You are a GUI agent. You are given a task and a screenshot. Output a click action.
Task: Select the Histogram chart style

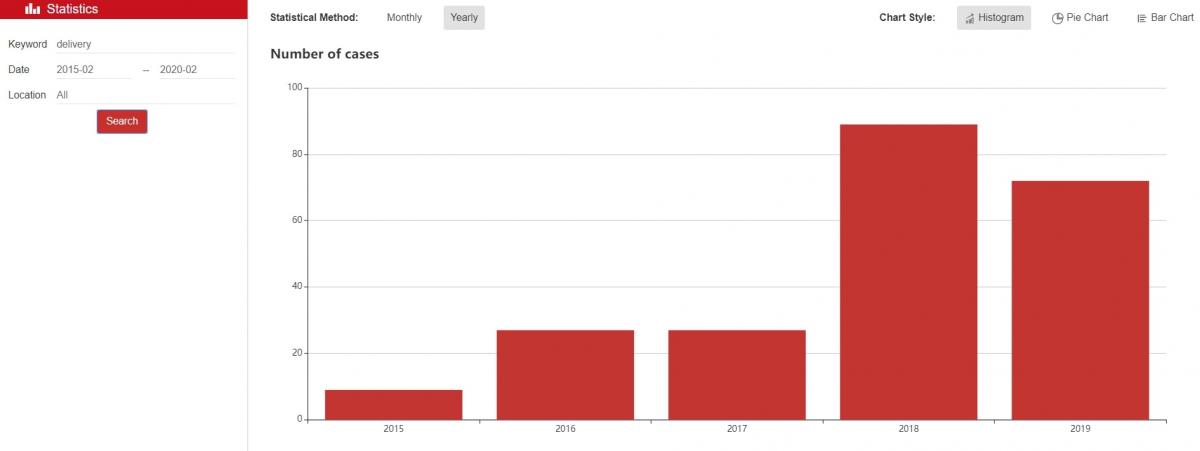point(994,18)
